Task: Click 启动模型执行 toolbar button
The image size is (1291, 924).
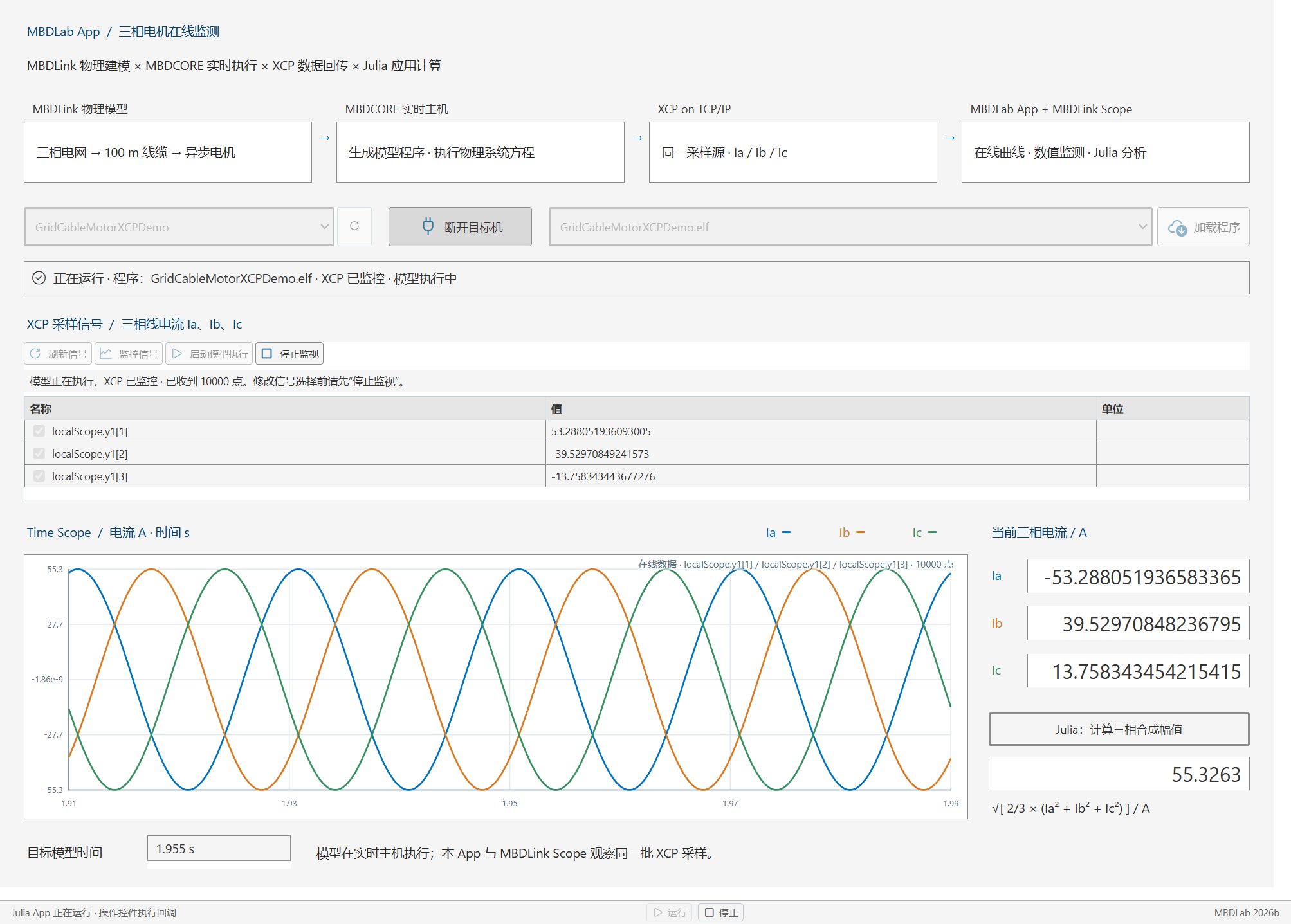Action: [209, 354]
